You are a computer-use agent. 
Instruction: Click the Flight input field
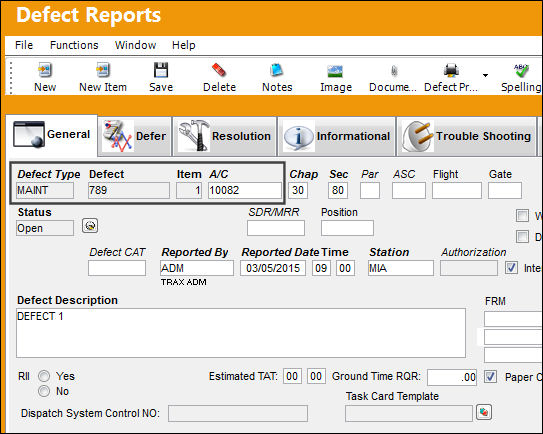coord(457,191)
